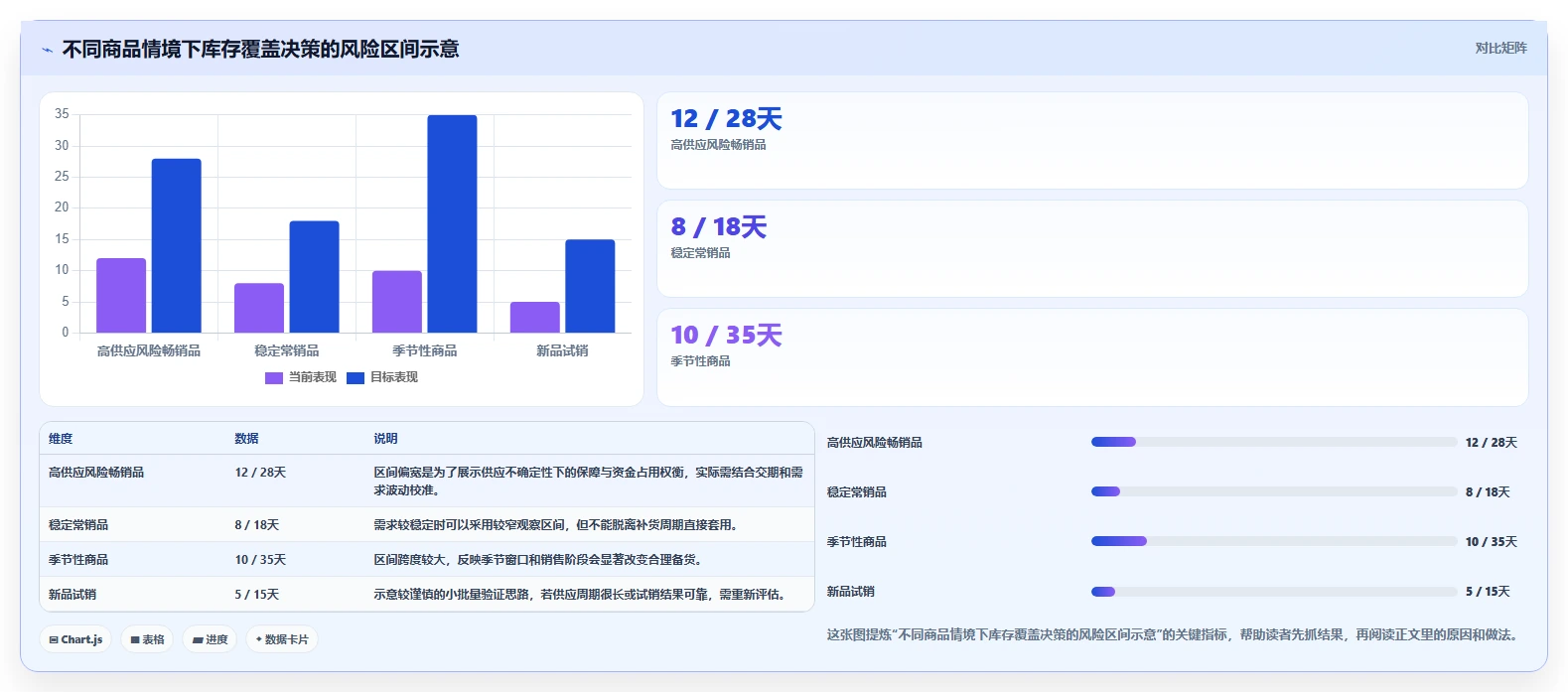Click the 新品试销 table row name
Viewport: 1568px width, 692px height.
(72, 594)
